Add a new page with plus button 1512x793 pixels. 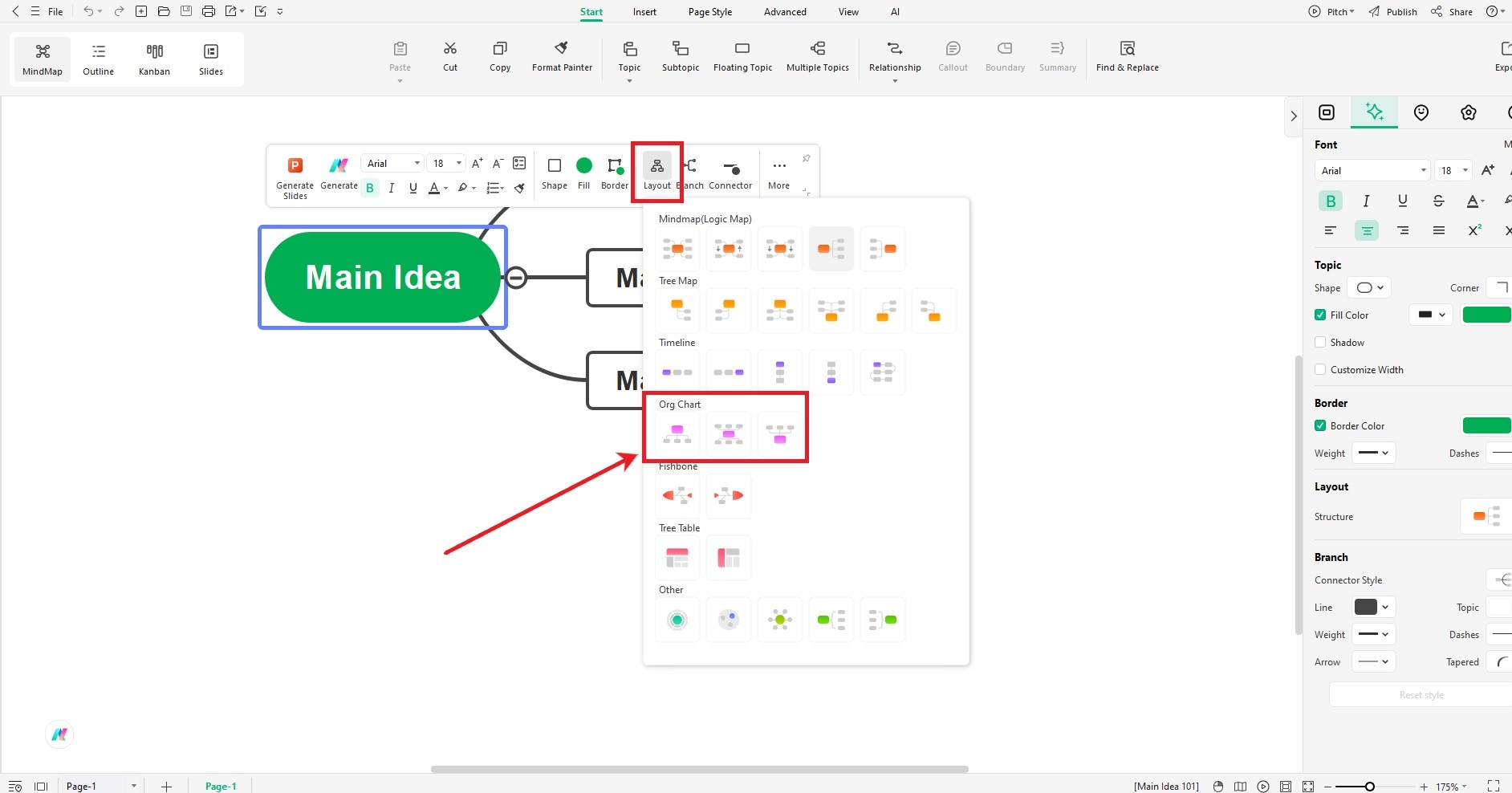(166, 786)
